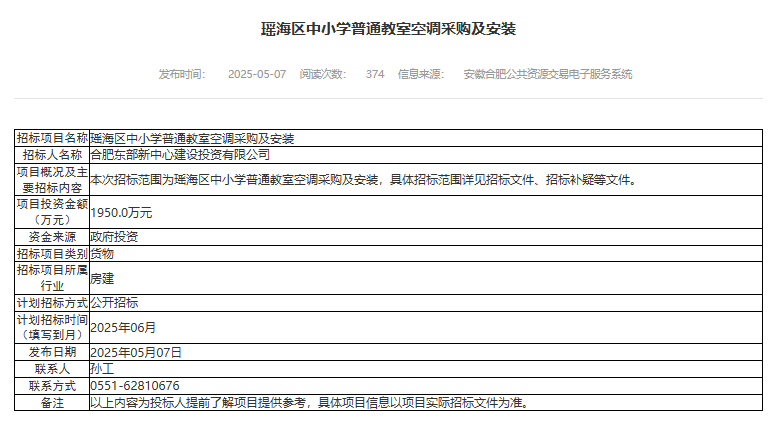
Task: Click source text 安徽合肥公共资源交易电子服务系统
Action: [x=548, y=74]
